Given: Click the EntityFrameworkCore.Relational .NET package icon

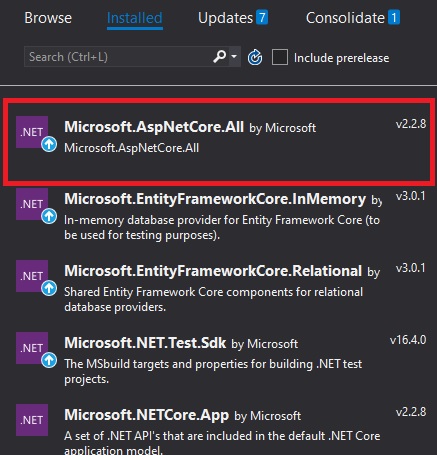Looking at the screenshot, I should coord(32,276).
